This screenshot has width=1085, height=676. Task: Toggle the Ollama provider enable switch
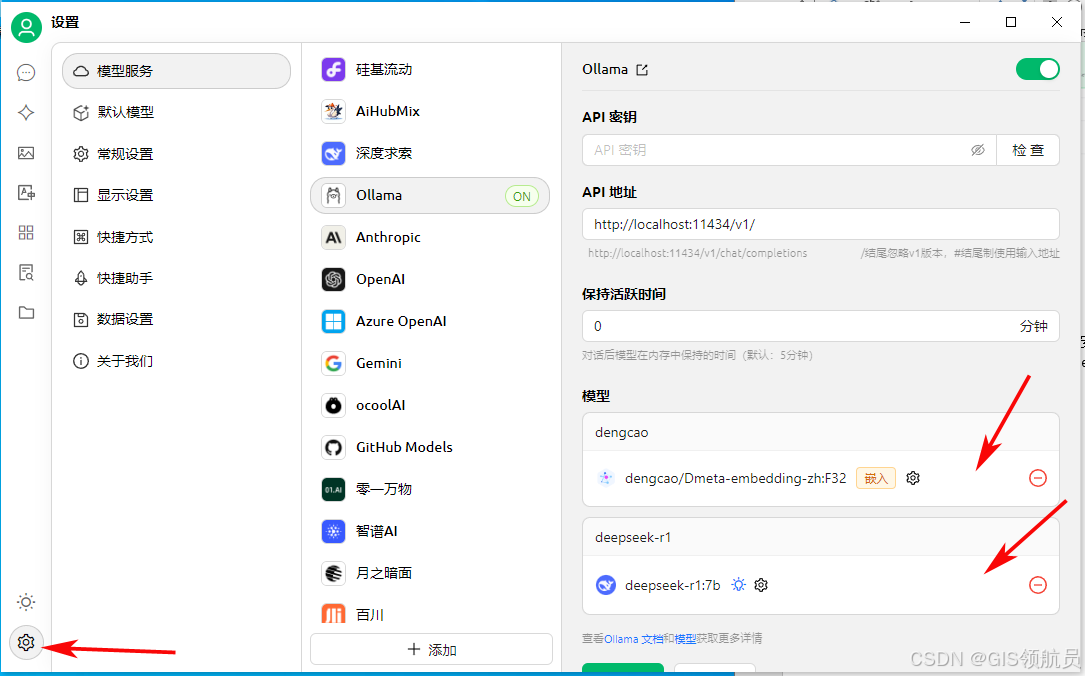(1037, 69)
